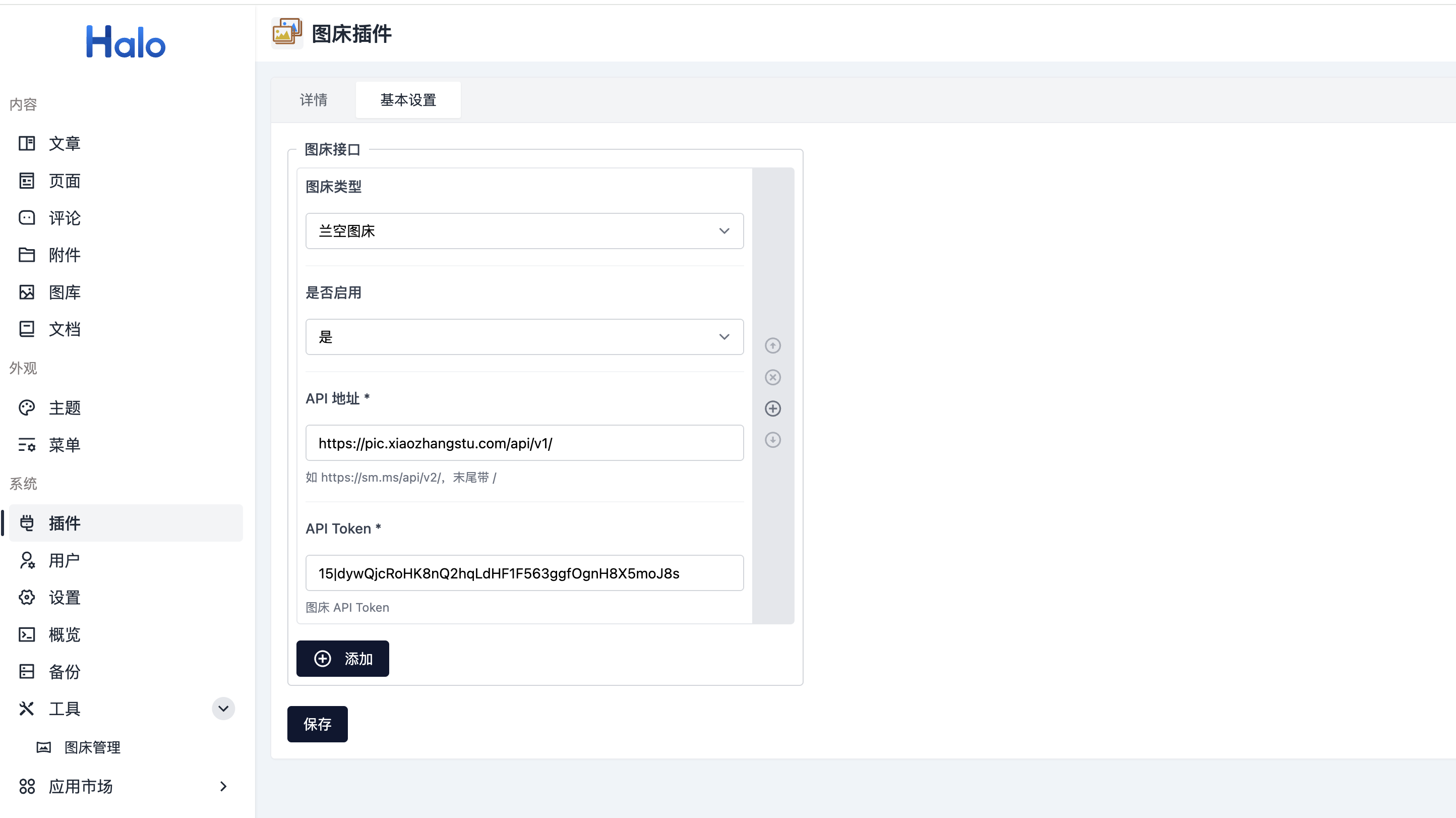Screen dimensions: 1456x818
Task: Open the 是否启用 dropdown showing 是
Action: tap(524, 337)
